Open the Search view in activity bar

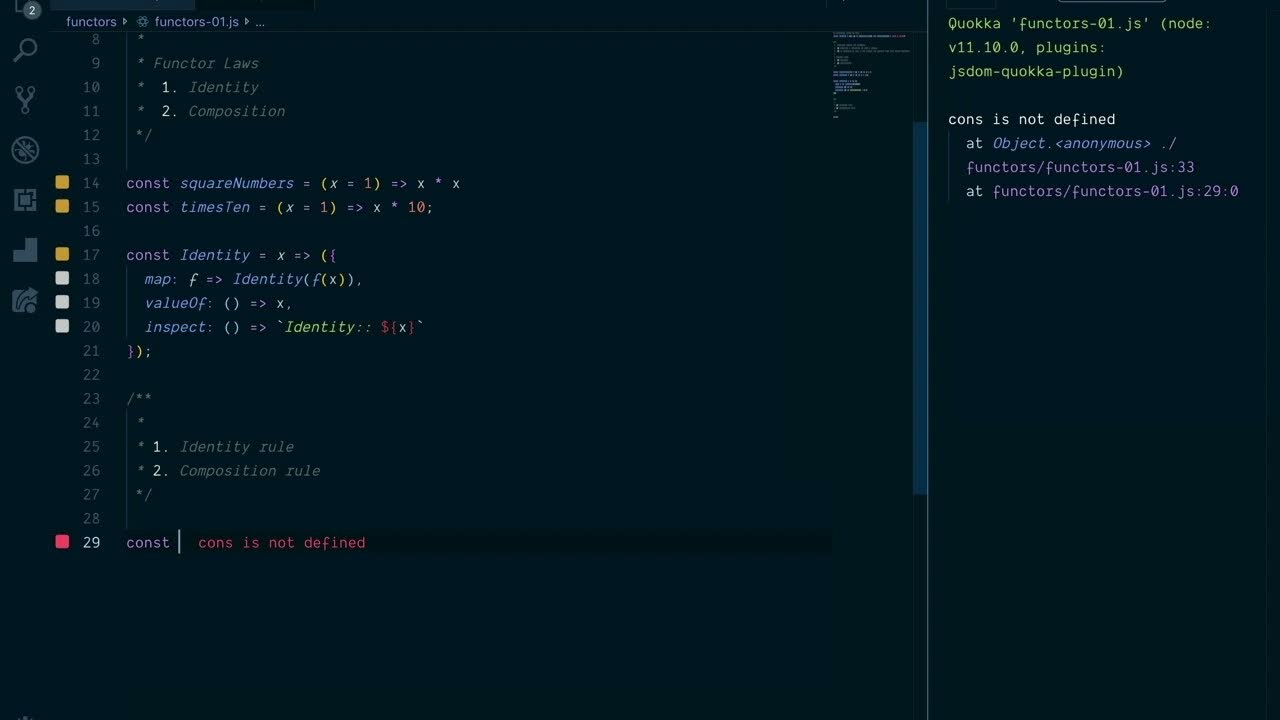click(25, 50)
